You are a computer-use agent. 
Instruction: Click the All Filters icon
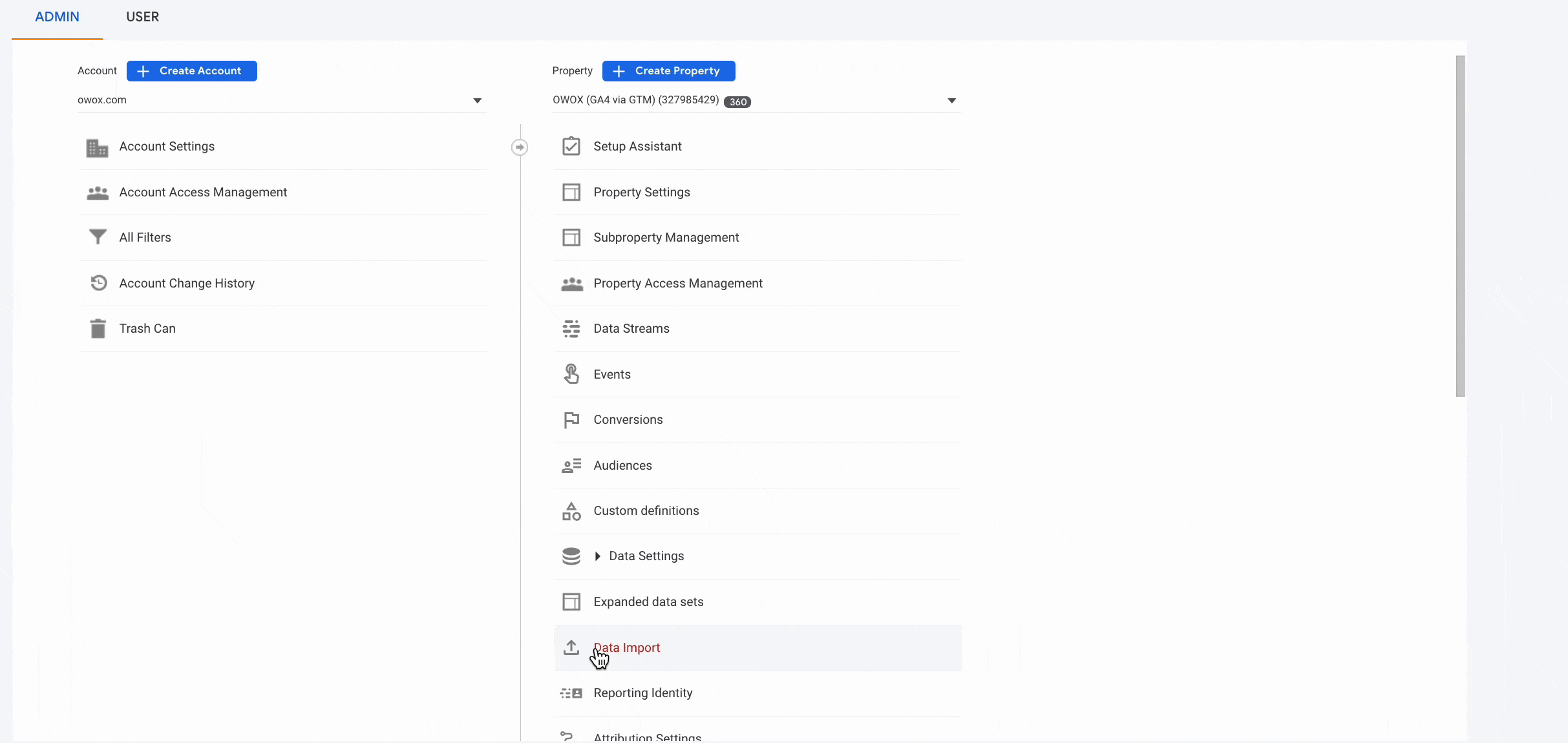pos(97,237)
